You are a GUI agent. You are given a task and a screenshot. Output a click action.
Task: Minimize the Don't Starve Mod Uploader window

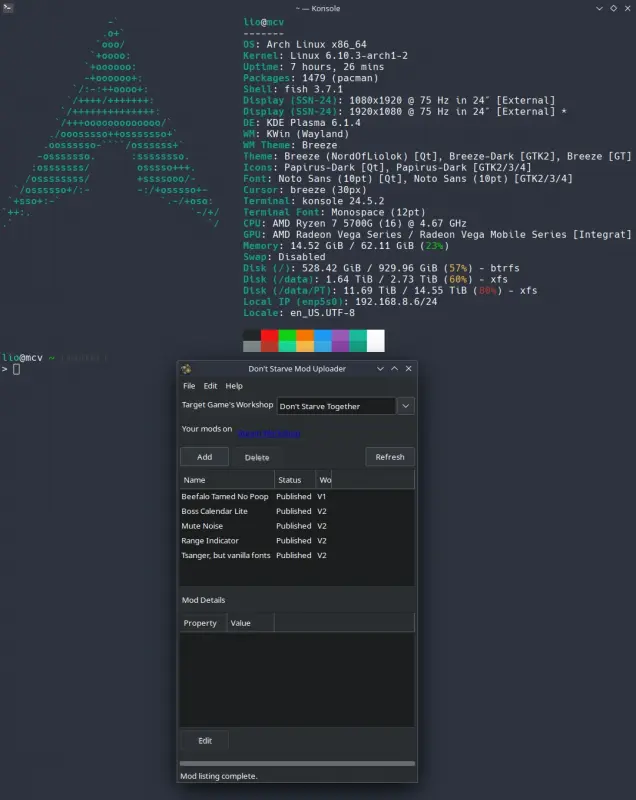[x=380, y=369]
